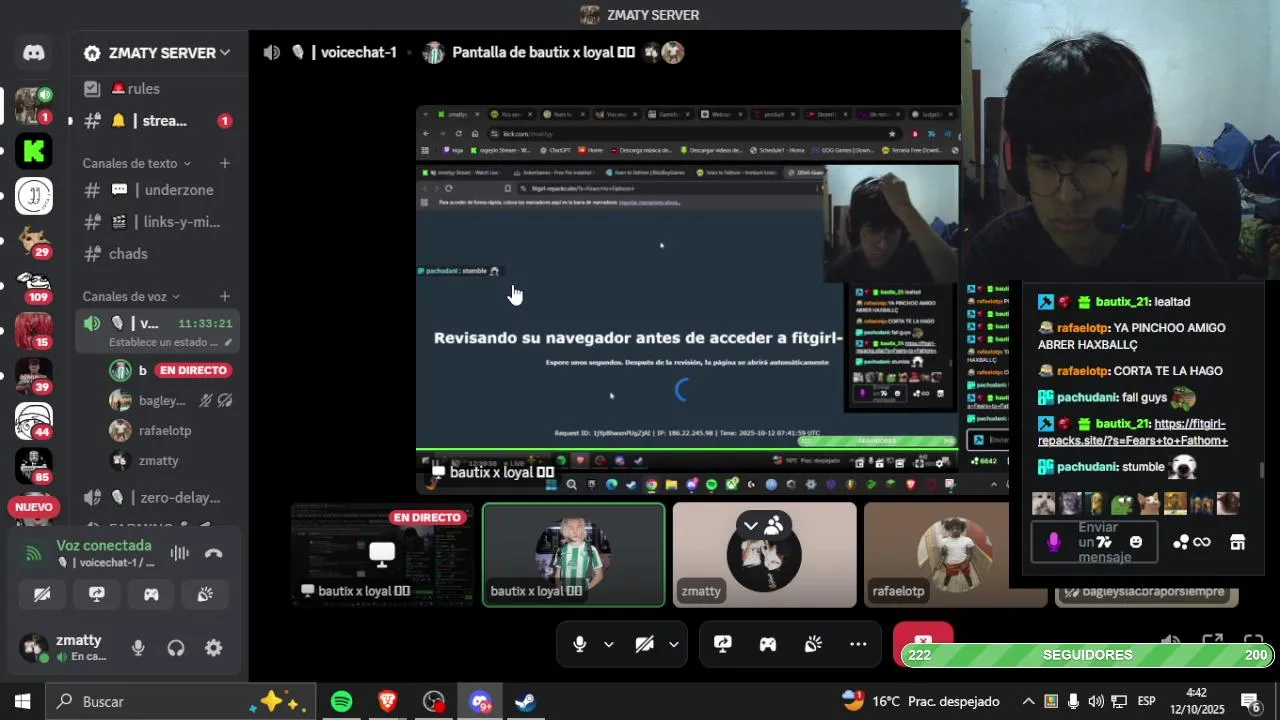Open Steam from the taskbar

tap(525, 702)
